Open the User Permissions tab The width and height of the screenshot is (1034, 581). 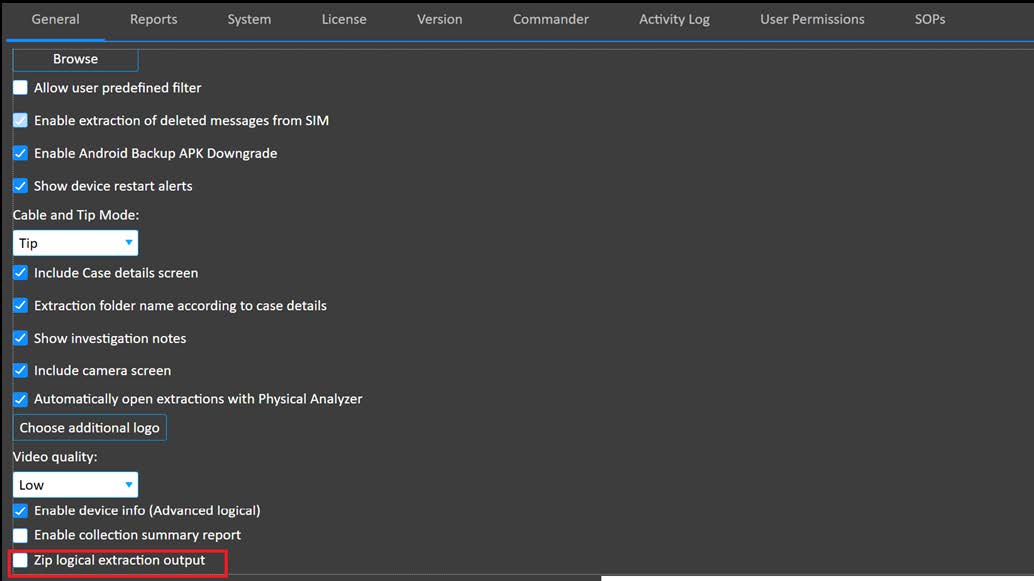[x=812, y=19]
